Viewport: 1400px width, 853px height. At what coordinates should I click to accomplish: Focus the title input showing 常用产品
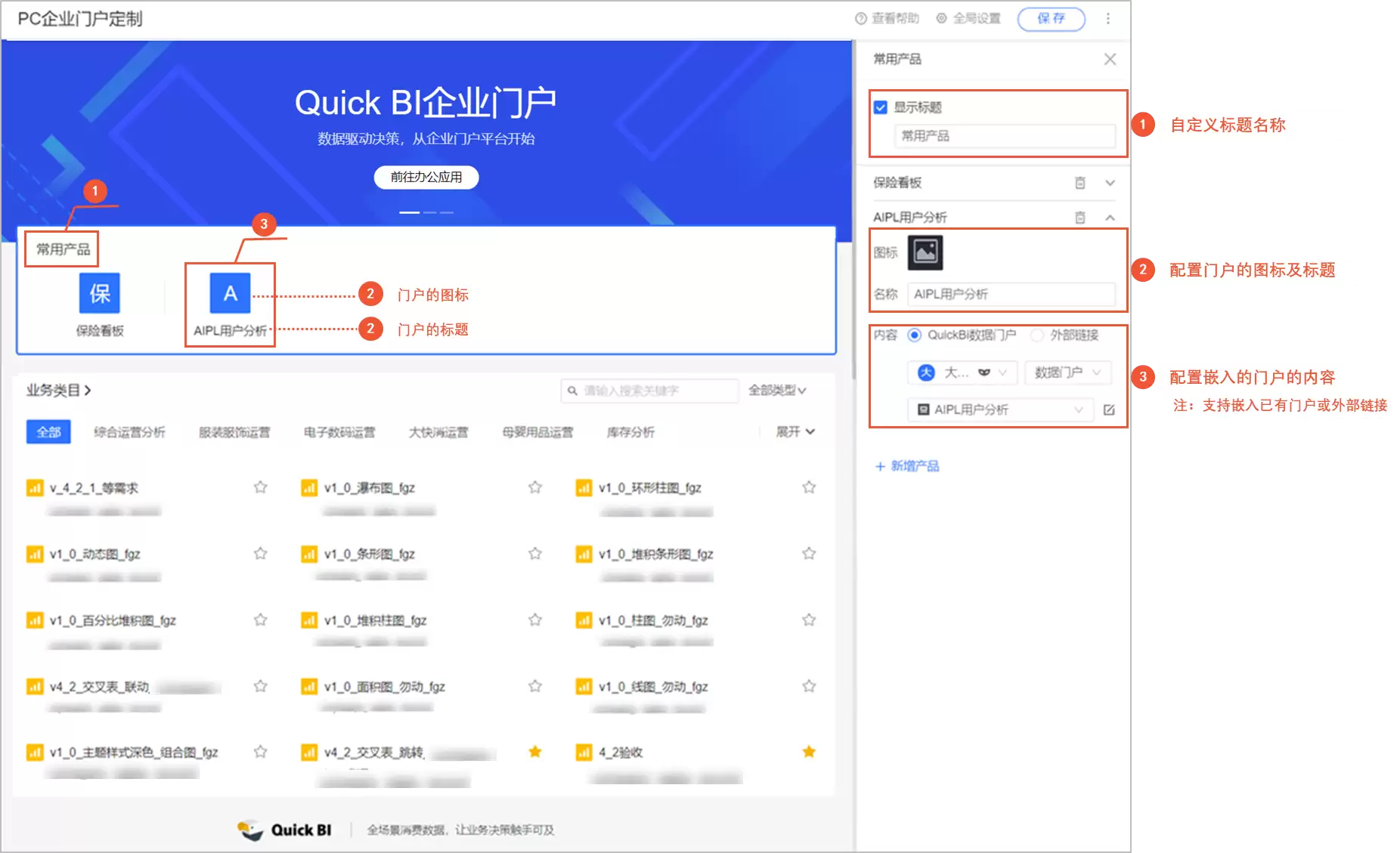1005,136
